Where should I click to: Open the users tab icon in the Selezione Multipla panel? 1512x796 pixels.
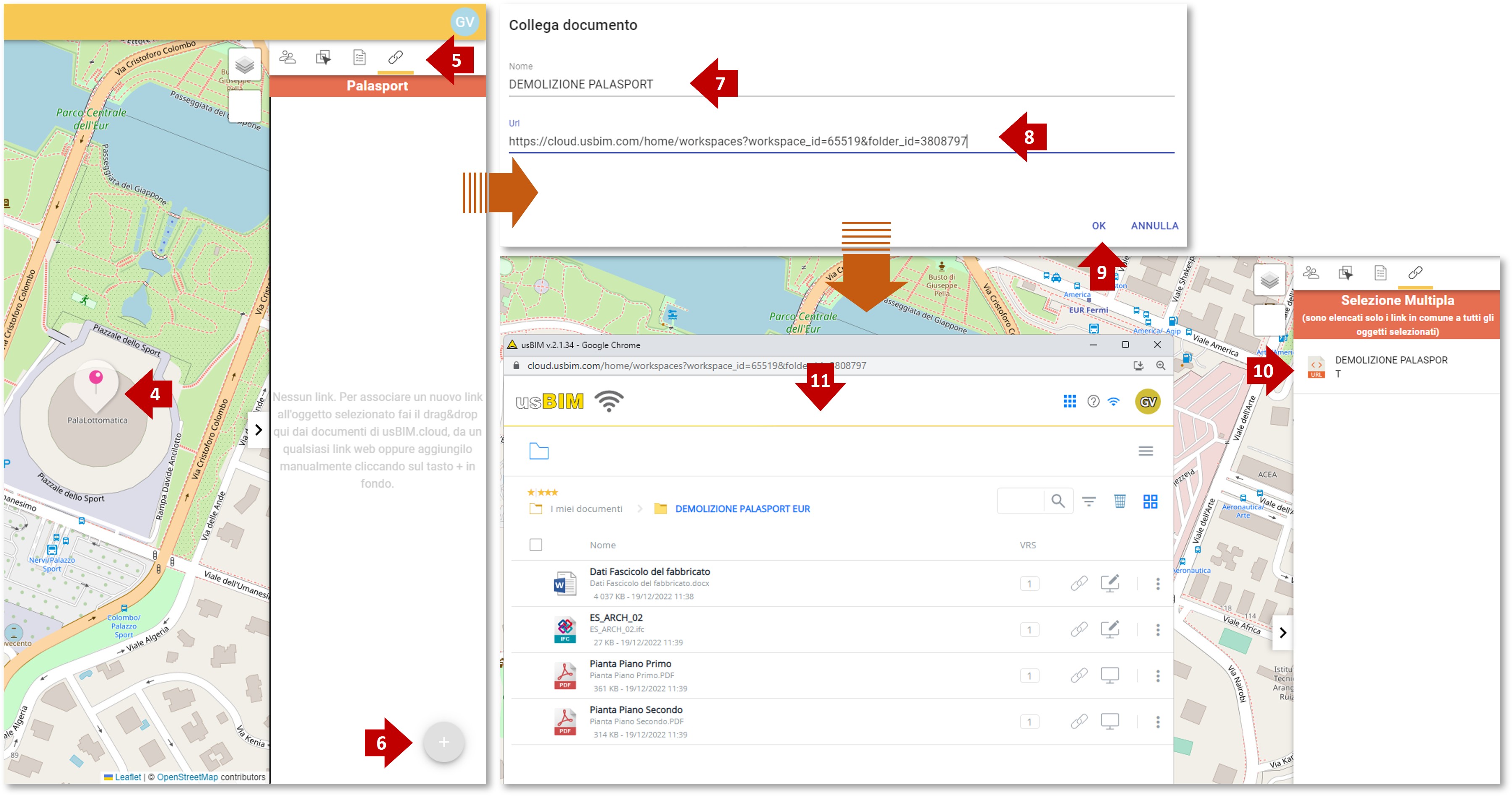coord(1311,273)
